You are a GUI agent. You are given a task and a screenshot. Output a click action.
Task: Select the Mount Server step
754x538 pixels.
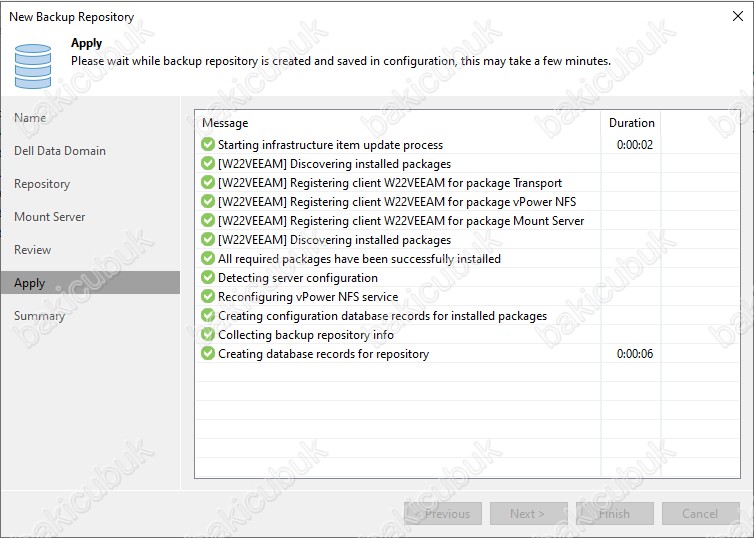coord(50,217)
